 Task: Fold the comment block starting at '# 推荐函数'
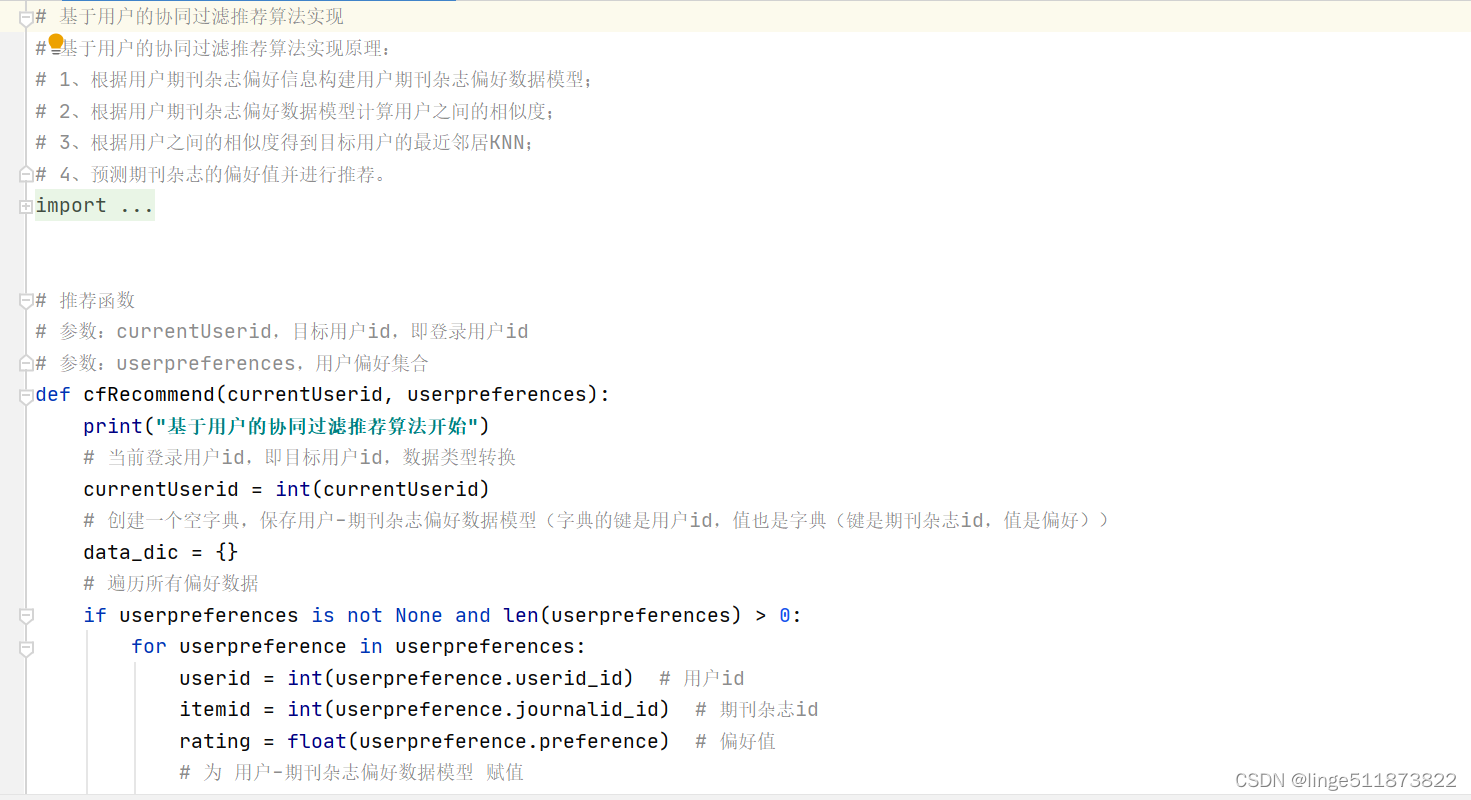[x=26, y=300]
